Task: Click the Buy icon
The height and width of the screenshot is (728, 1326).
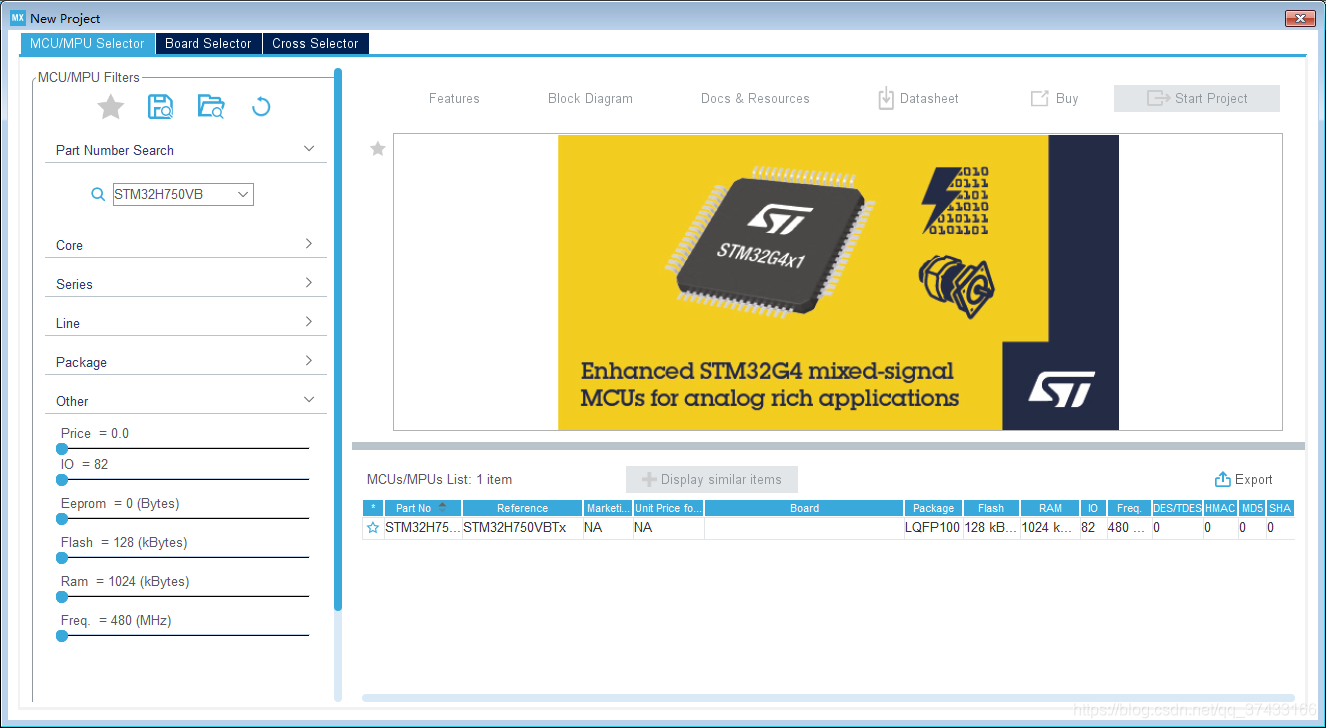Action: point(1054,98)
